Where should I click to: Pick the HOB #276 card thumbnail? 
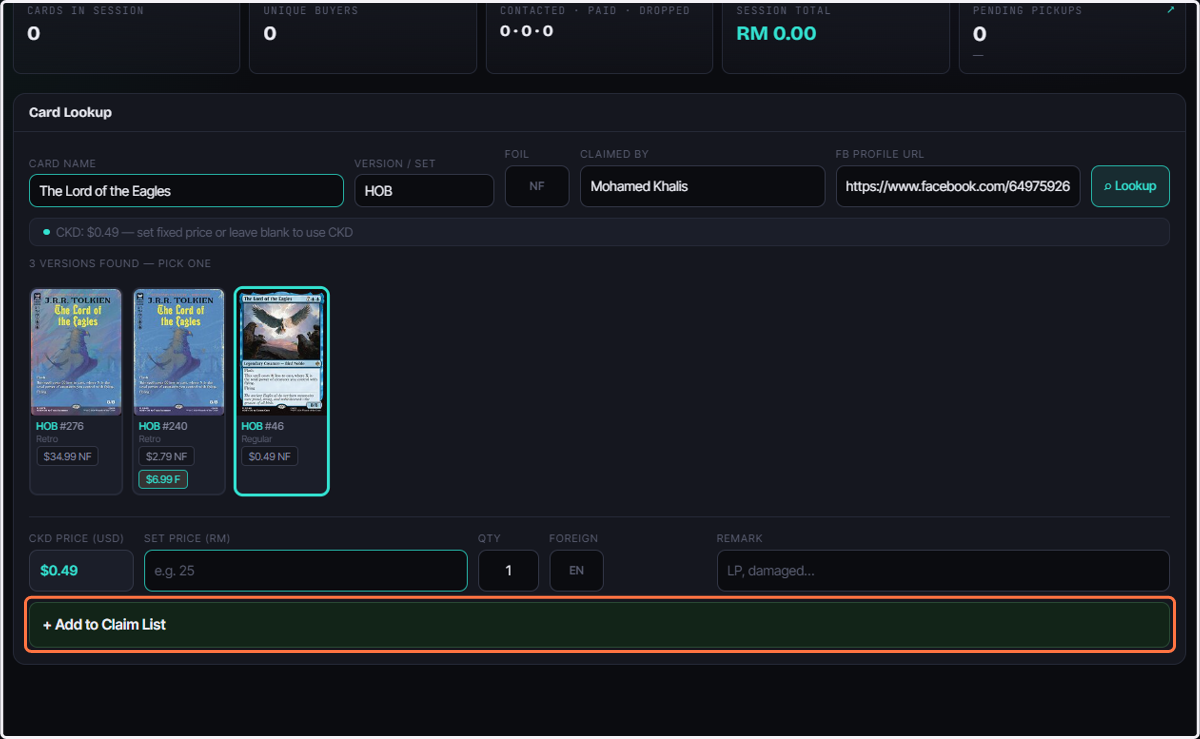click(x=76, y=352)
